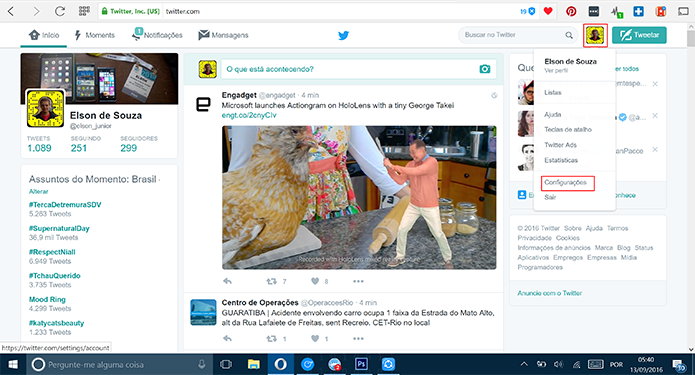
Task: Choose Sair to log out
Action: click(550, 197)
